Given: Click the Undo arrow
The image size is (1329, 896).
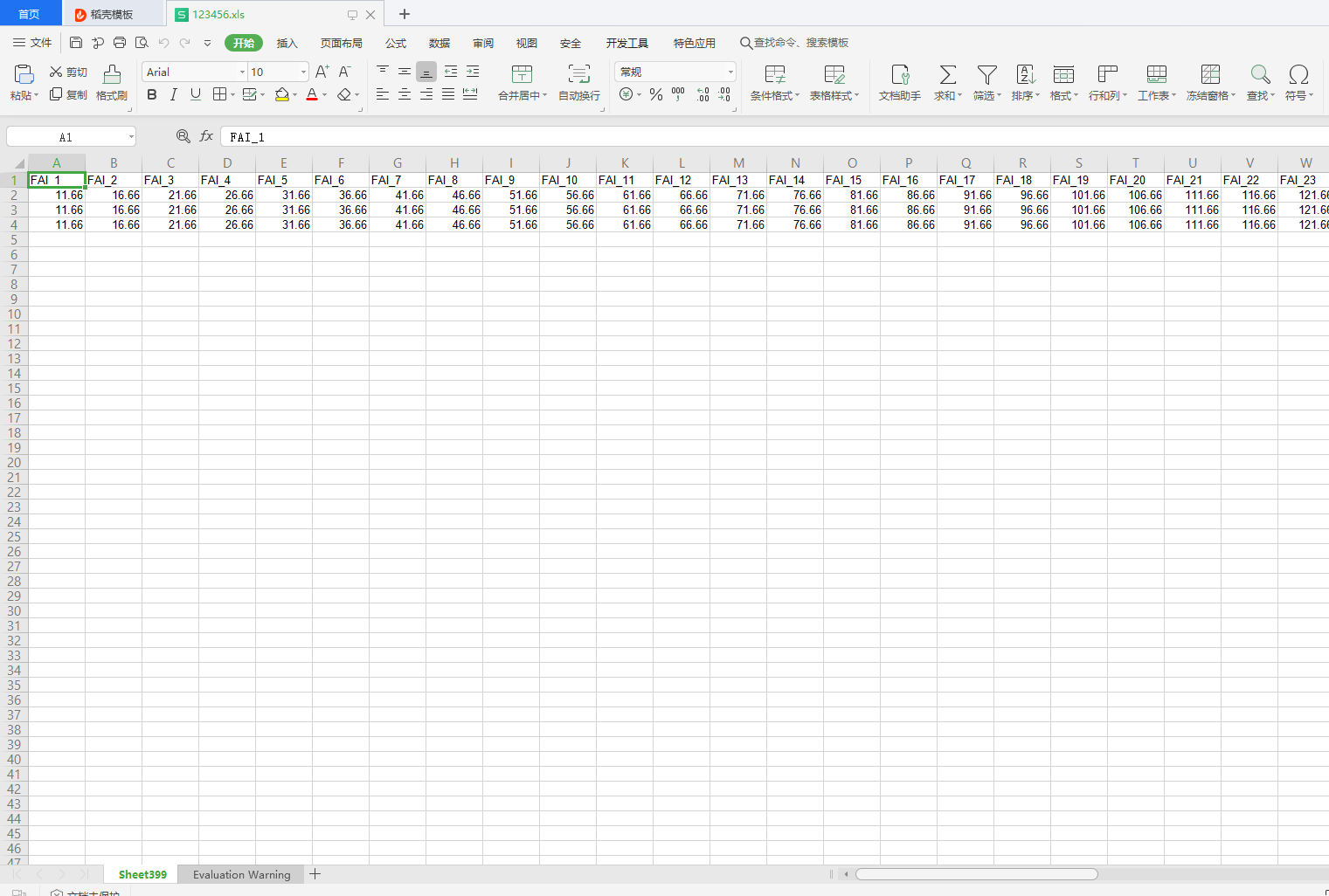Looking at the screenshot, I should pos(163,42).
